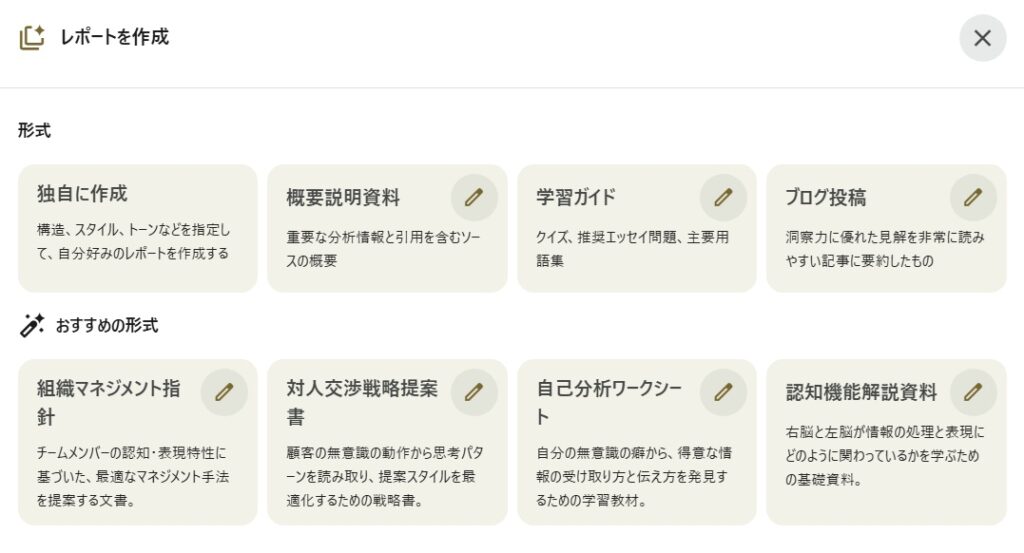Click the edit pencil on 学習ガイド card
The height and width of the screenshot is (553, 1024).
point(723,198)
